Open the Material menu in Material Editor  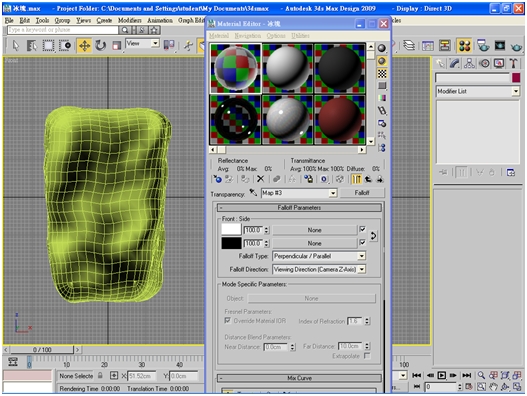(219, 36)
